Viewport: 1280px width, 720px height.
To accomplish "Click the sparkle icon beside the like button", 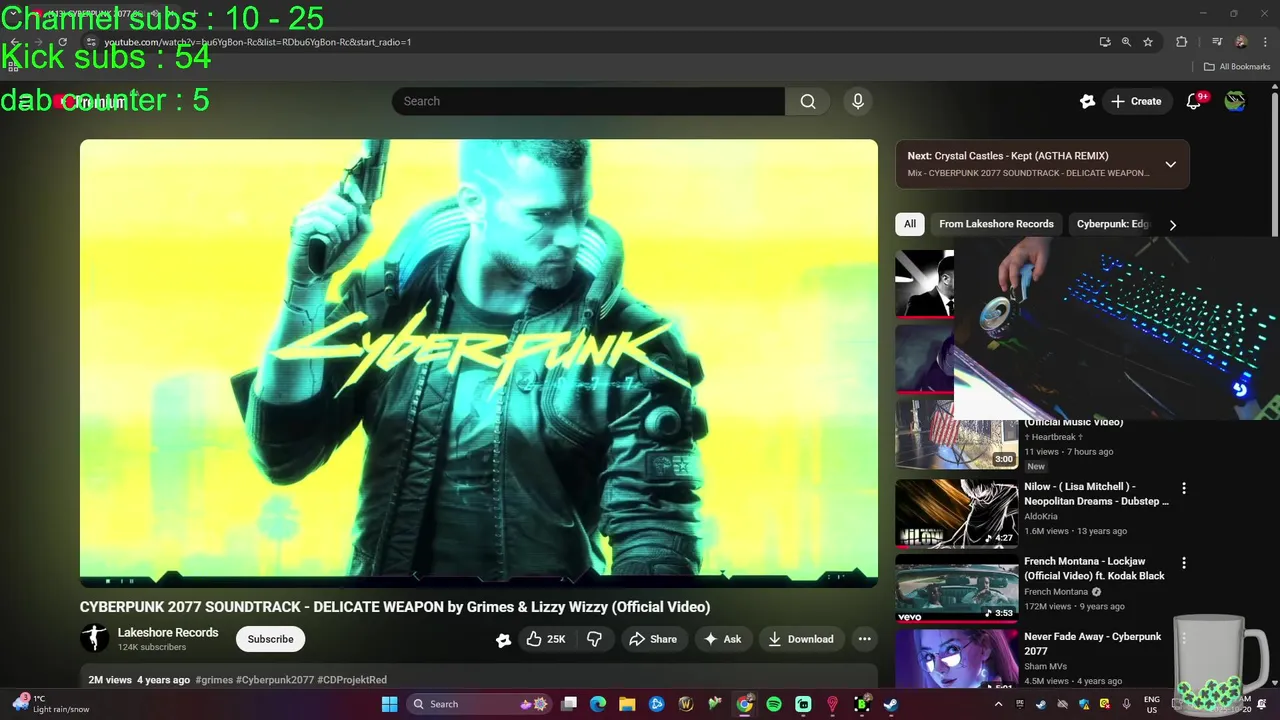I will (x=503, y=640).
